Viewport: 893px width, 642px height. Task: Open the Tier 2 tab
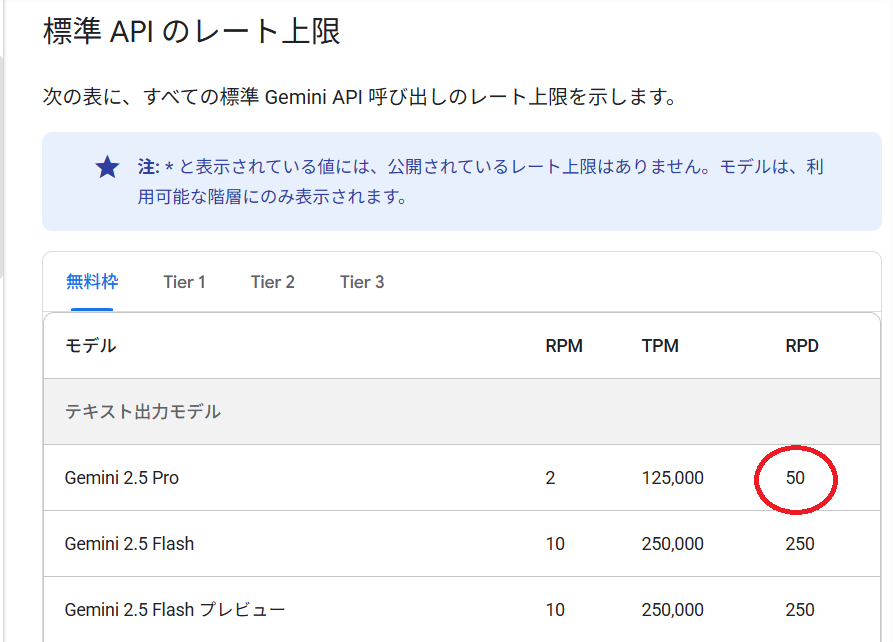[272, 282]
